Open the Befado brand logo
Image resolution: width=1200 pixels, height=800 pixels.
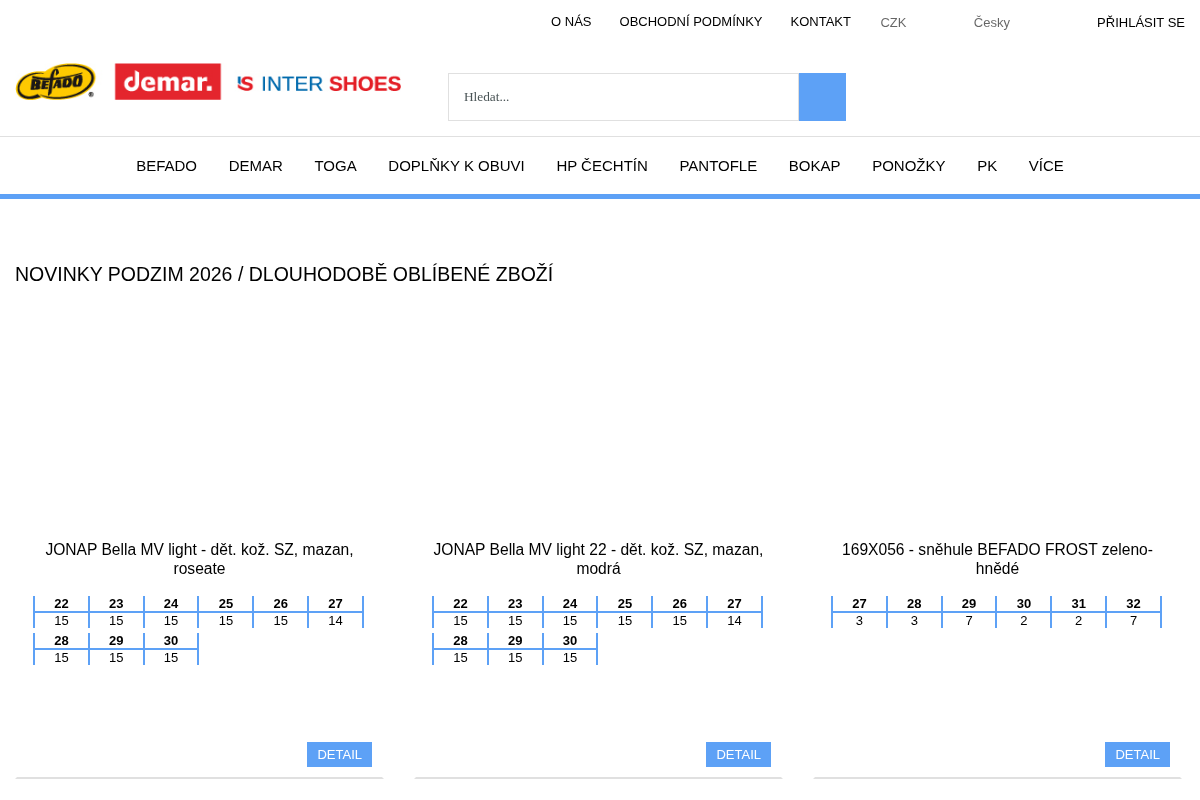[x=56, y=82]
